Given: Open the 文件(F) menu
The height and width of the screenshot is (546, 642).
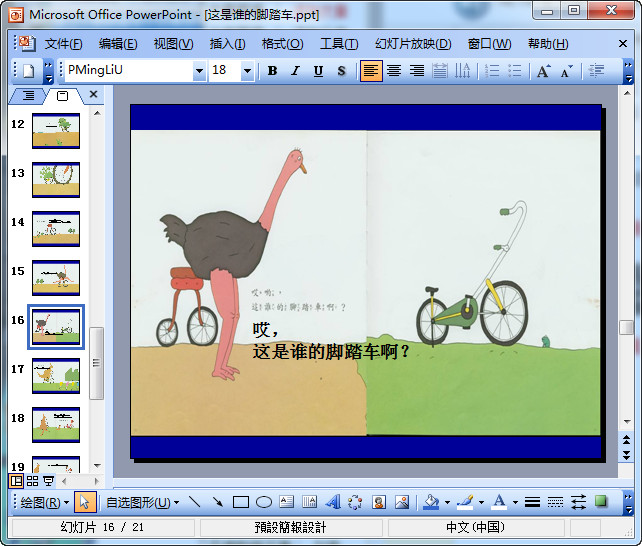Looking at the screenshot, I should pos(63,44).
